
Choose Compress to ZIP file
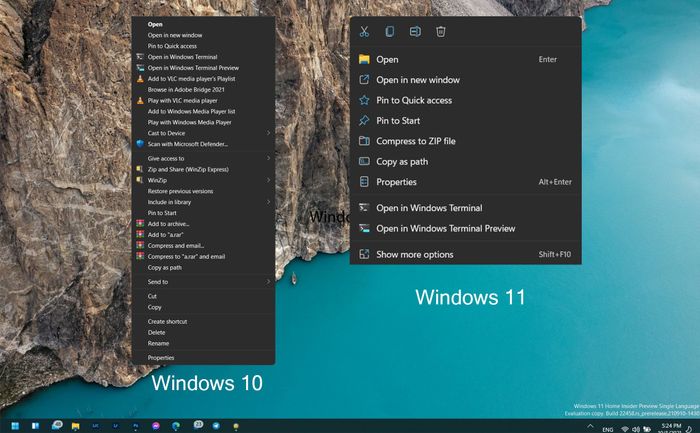click(x=465, y=141)
